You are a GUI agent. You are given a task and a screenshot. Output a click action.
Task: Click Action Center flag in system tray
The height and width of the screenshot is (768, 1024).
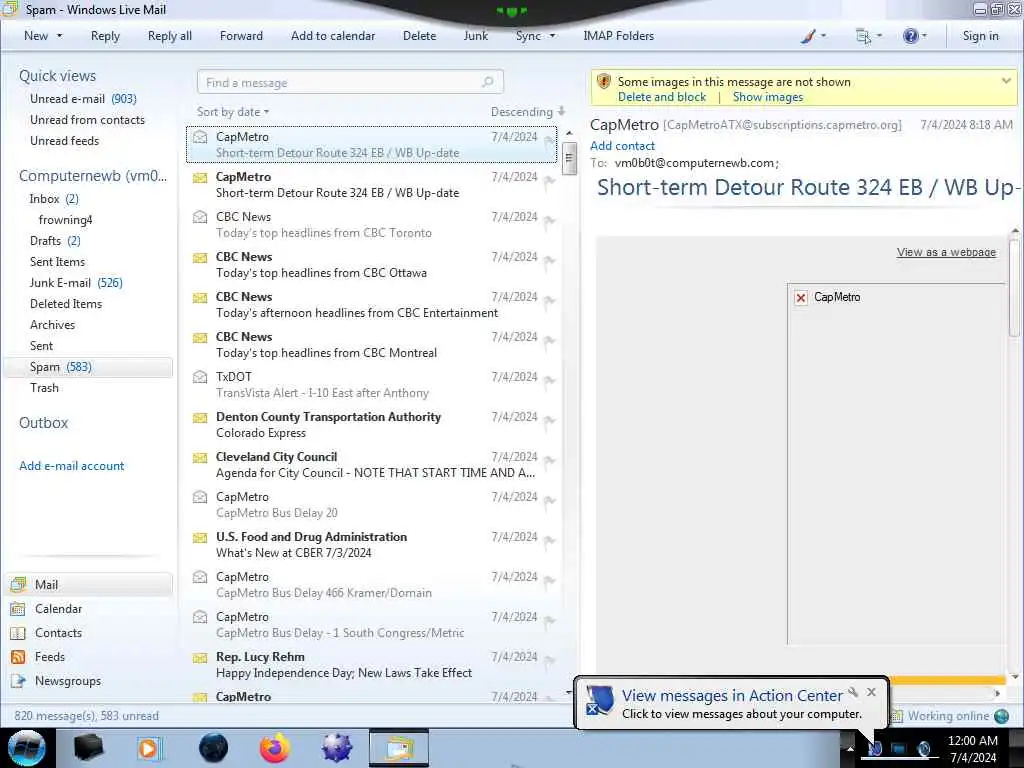tap(875, 748)
